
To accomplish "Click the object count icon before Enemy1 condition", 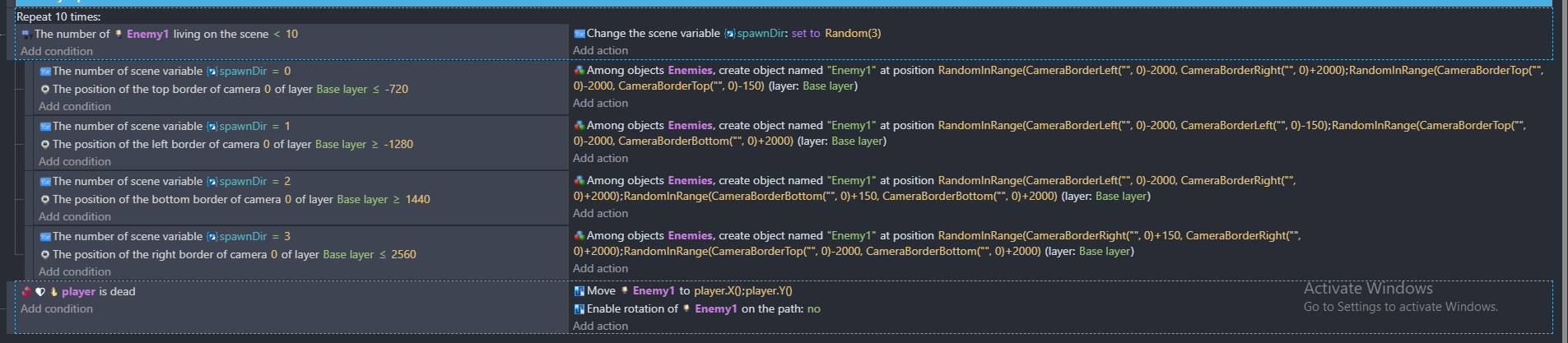I will 26,35.
